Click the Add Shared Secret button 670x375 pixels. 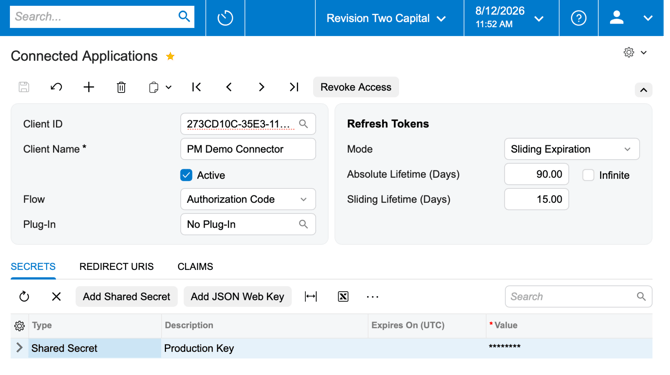pyautogui.click(x=126, y=296)
